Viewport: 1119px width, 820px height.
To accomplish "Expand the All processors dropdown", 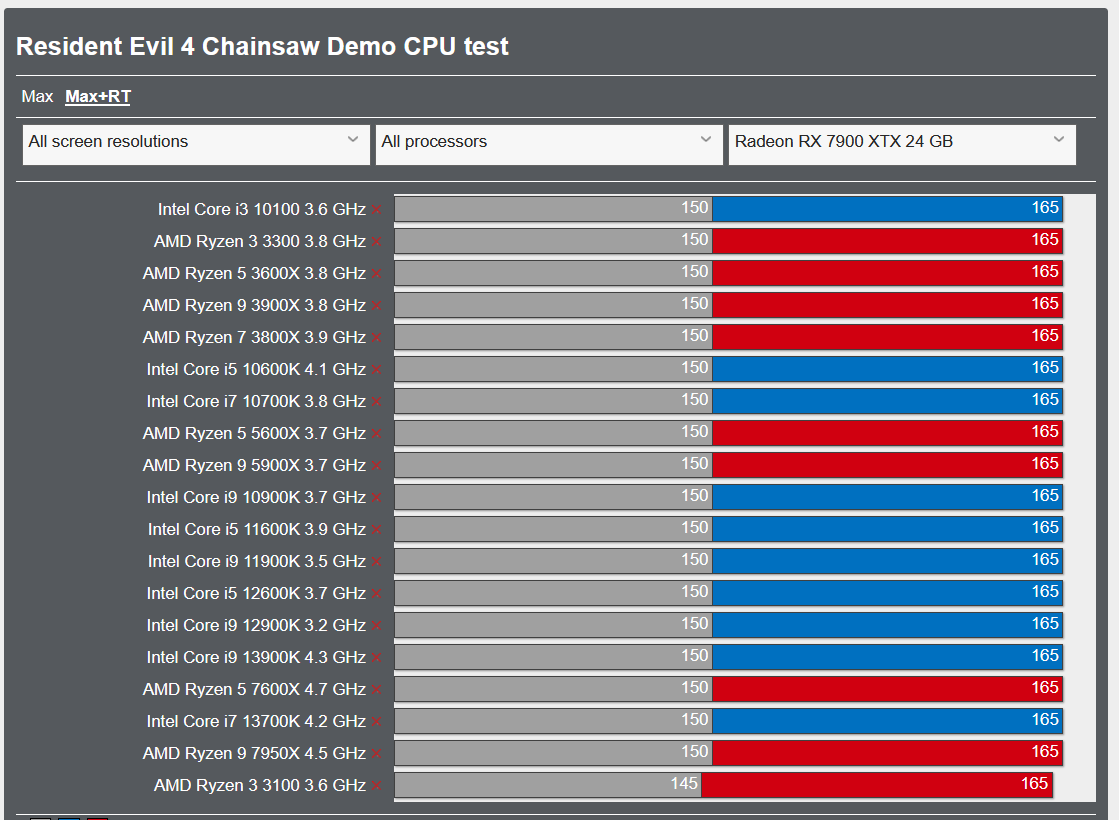I will [549, 145].
